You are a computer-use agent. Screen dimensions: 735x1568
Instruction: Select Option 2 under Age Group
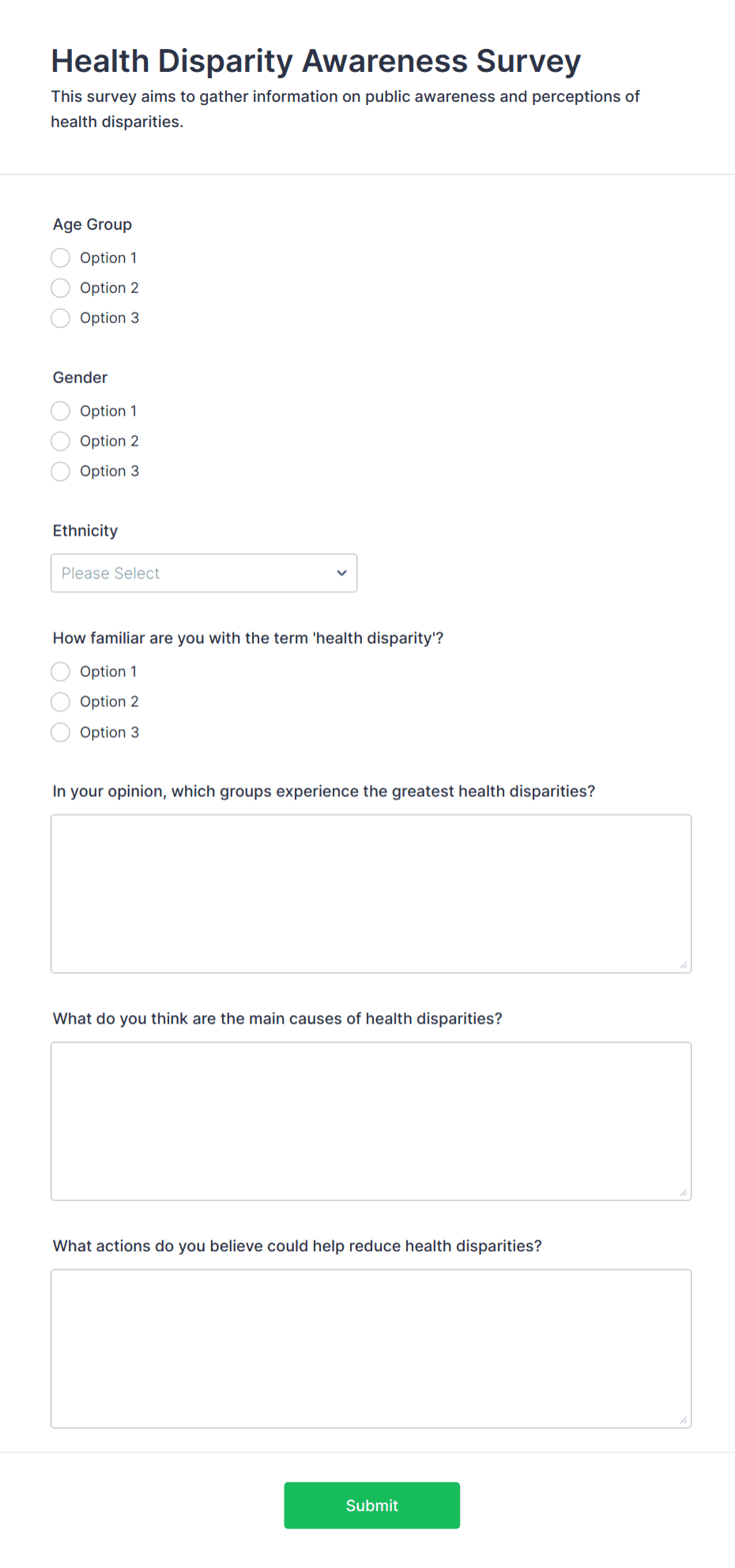click(60, 288)
